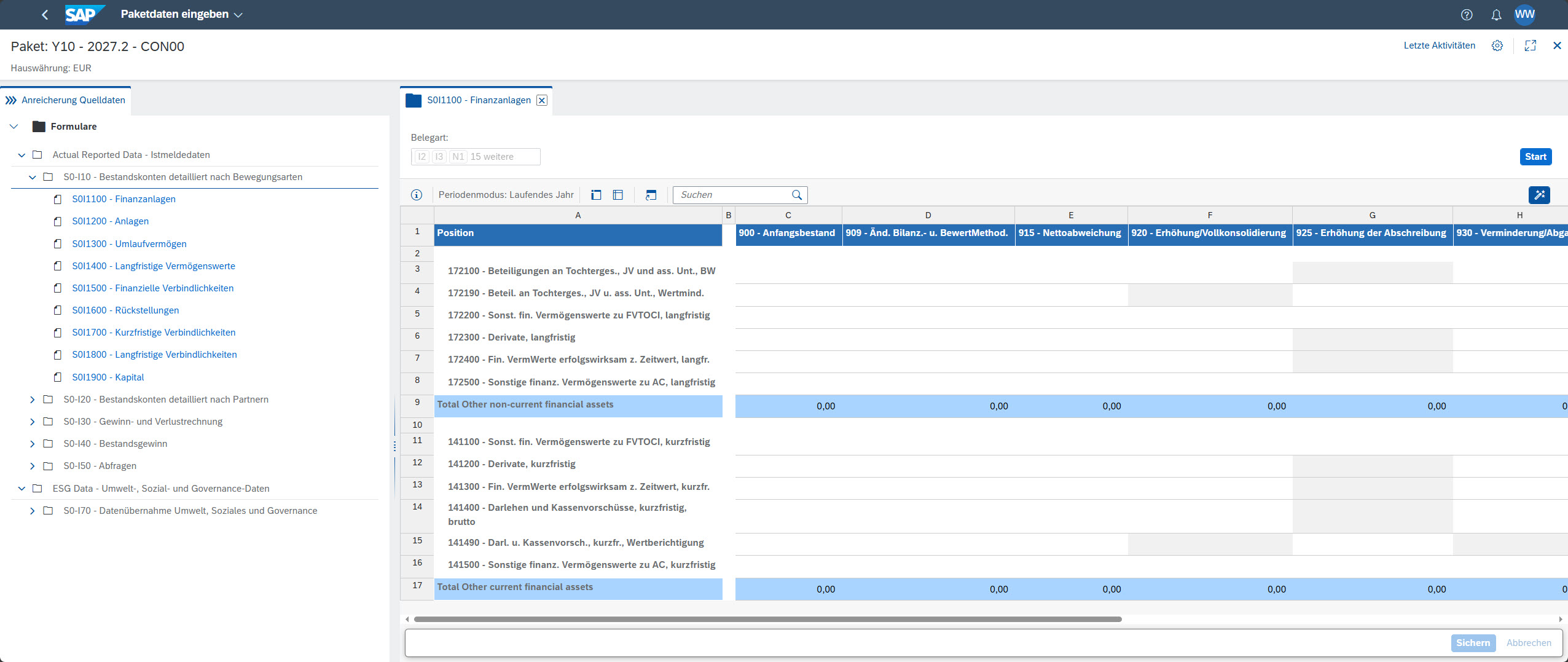Expand S0-I30 Gewinn- und Verlustrechnung folder
The image size is (1568, 662).
[x=33, y=422]
